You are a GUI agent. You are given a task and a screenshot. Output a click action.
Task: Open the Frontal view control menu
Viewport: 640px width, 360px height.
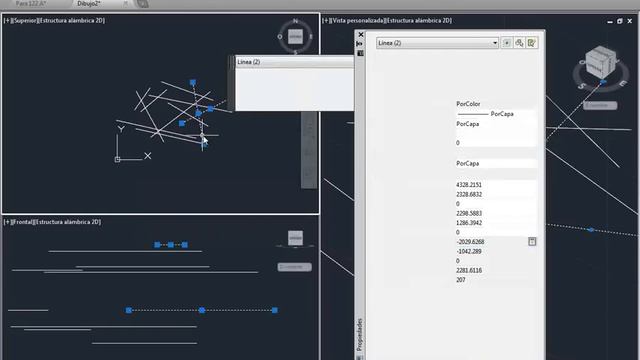pos(22,222)
